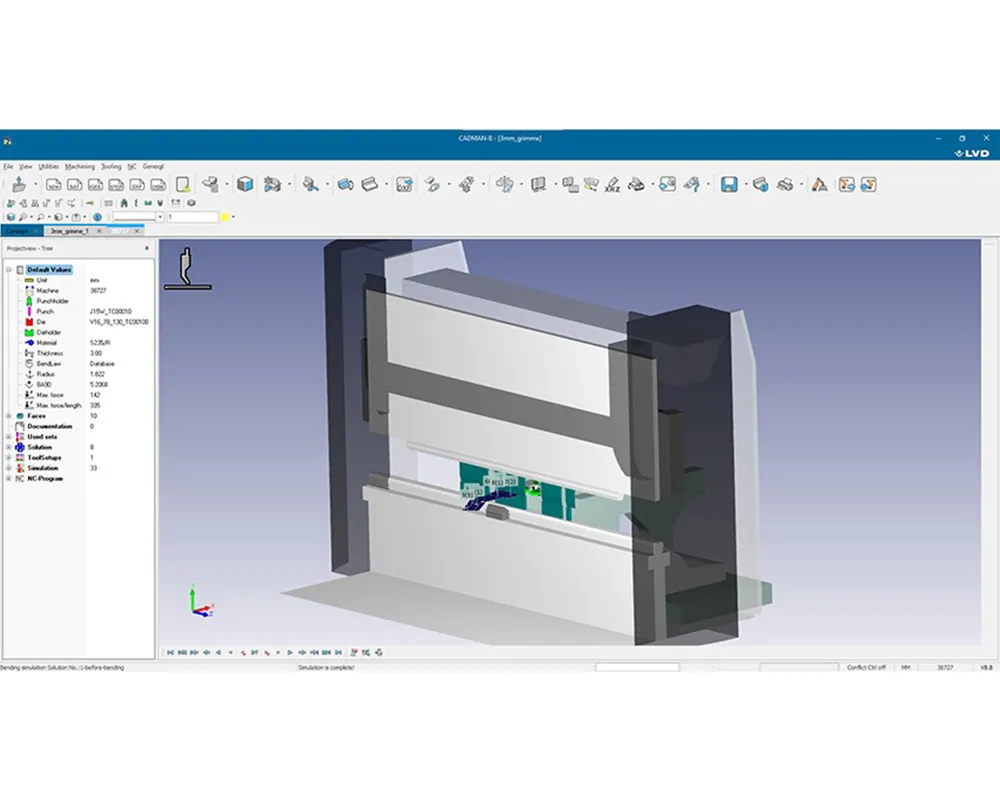This screenshot has width=1000, height=800.
Task: Click the printer icon in the toolbar
Action: 785,184
